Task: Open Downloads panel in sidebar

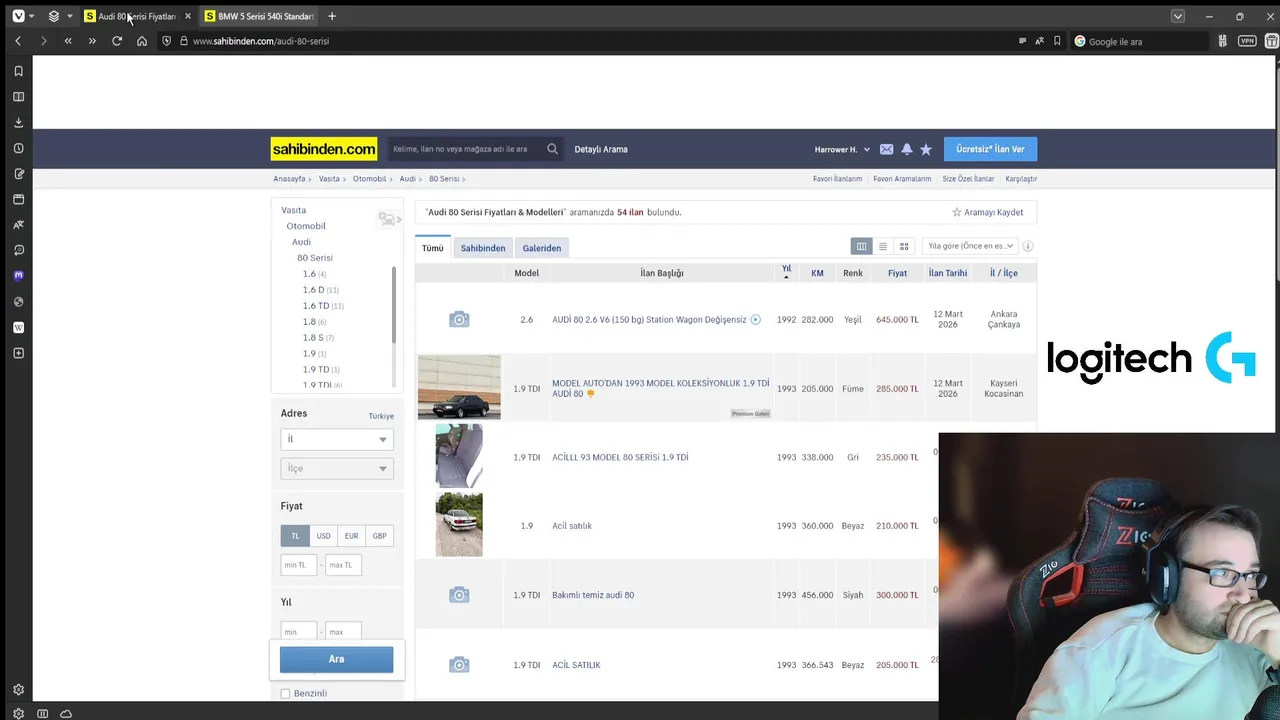Action: [18, 123]
